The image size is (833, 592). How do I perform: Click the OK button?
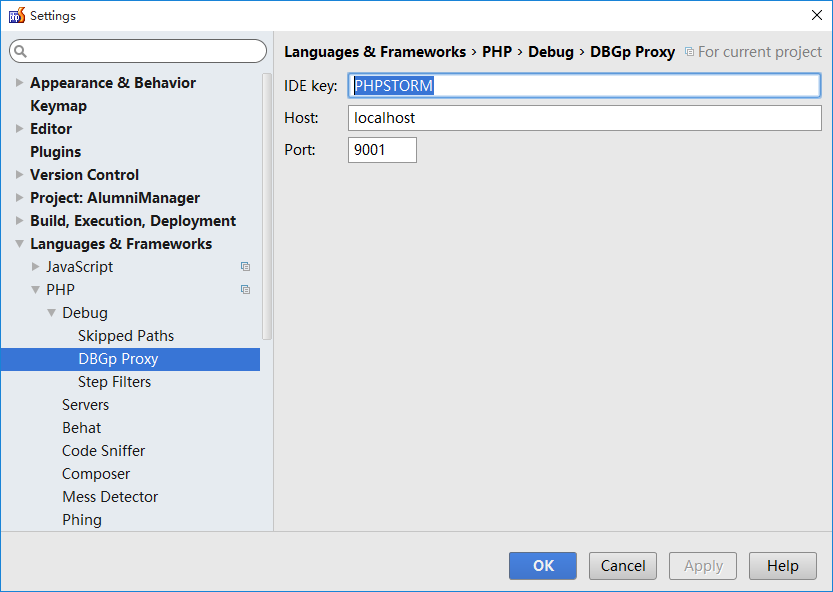[543, 566]
